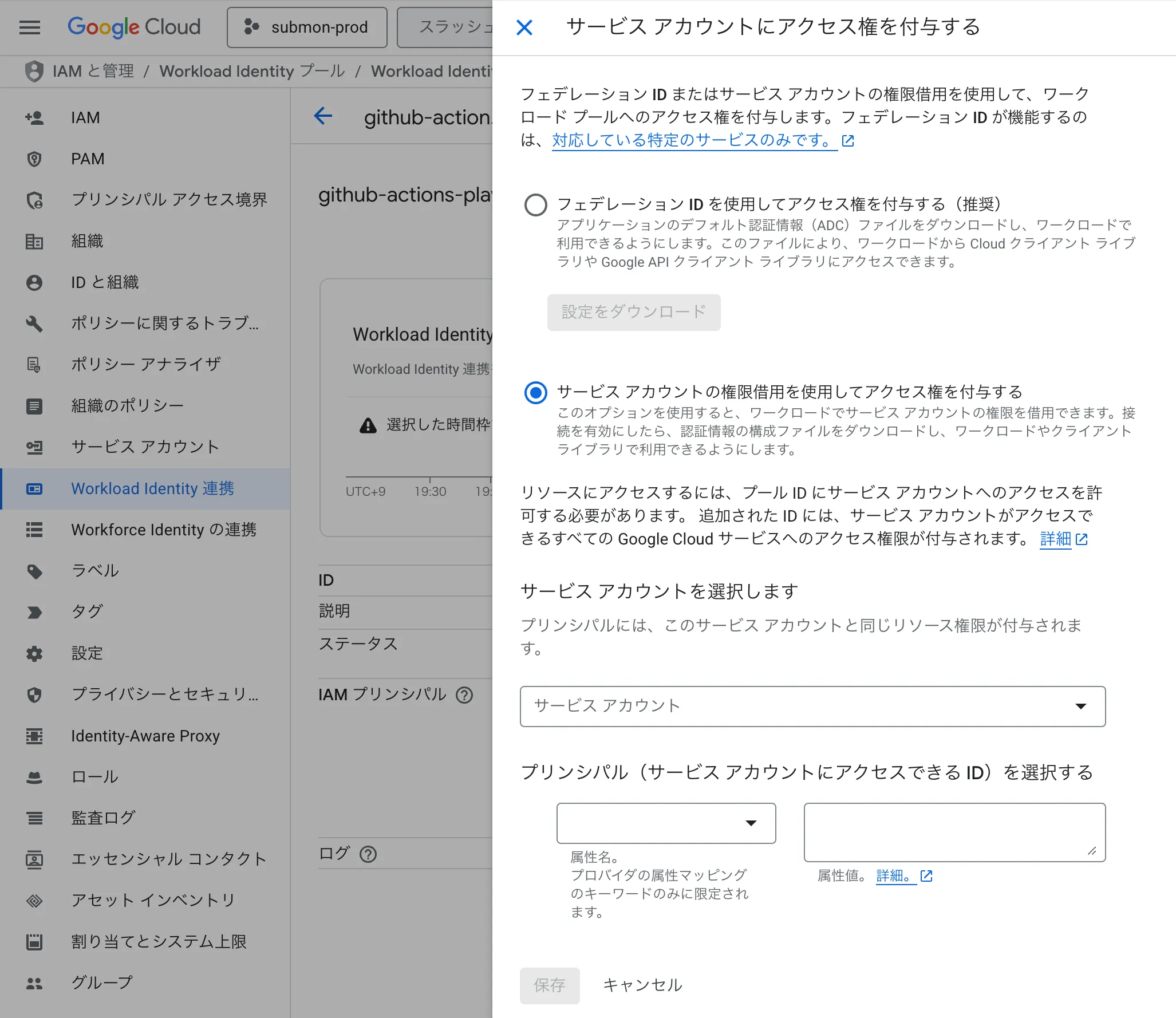Viewport: 1176px width, 1018px height.
Task: Open the hamburger navigation menu
Action: [30, 27]
